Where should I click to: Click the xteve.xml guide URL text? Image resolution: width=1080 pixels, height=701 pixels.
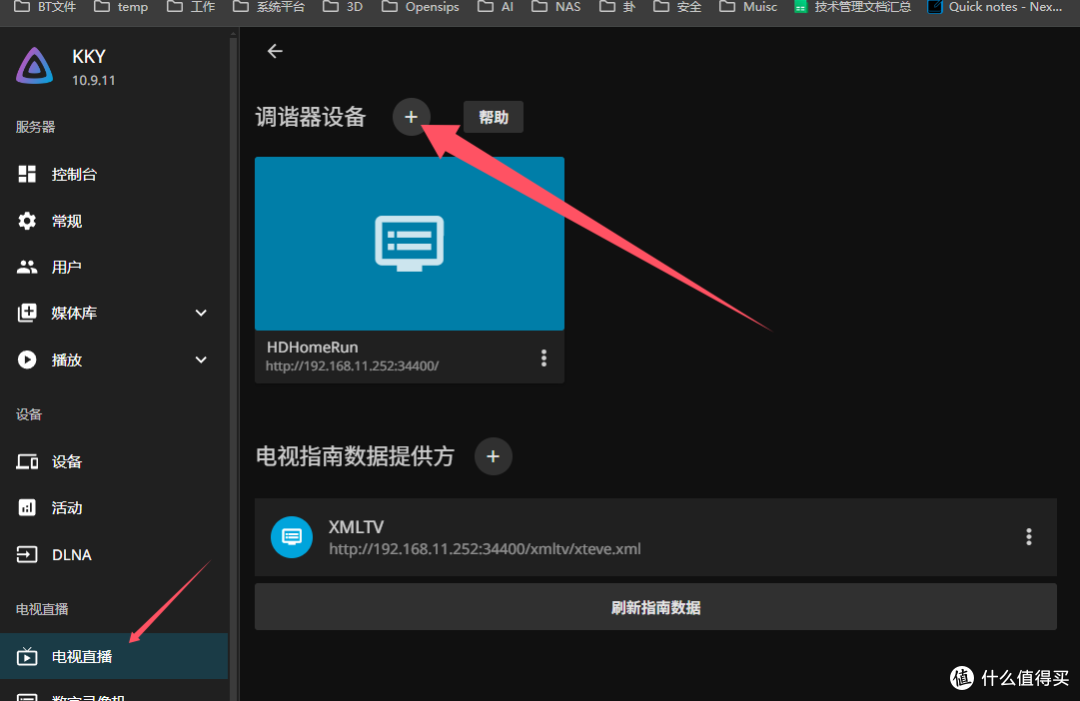[x=485, y=549]
